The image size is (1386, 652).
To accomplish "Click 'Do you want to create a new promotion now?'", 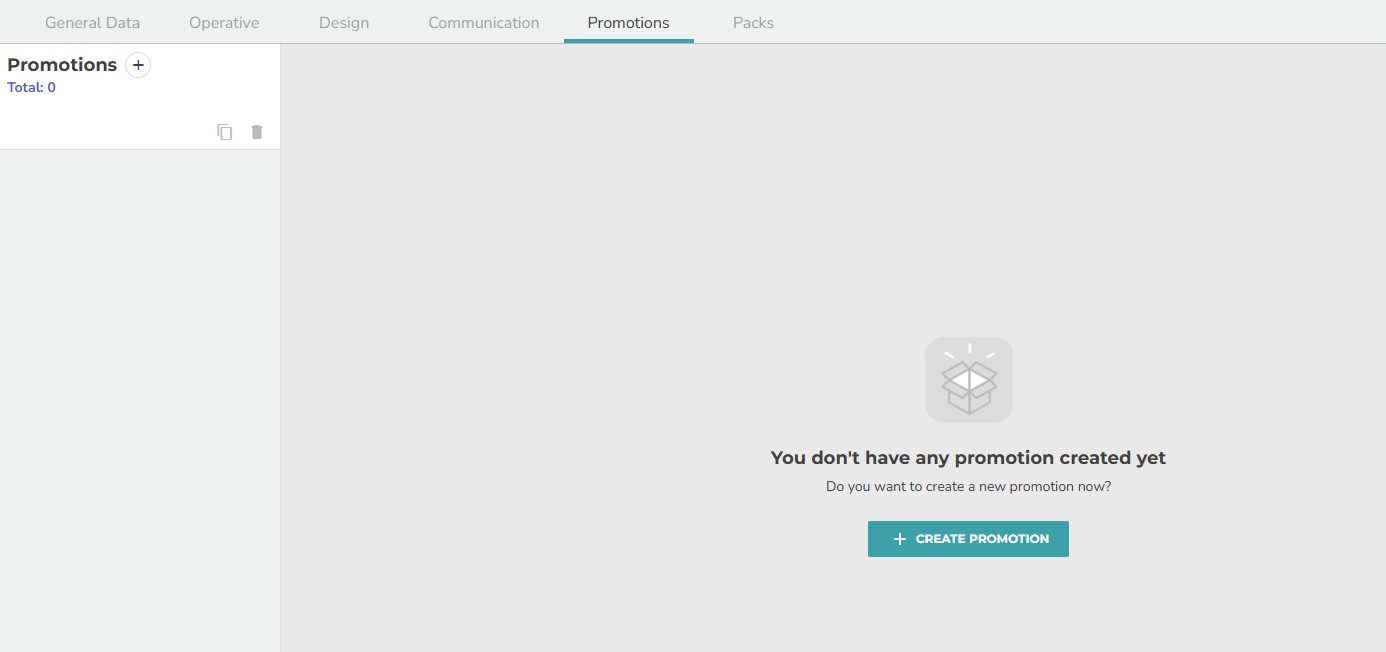I will (x=968, y=487).
